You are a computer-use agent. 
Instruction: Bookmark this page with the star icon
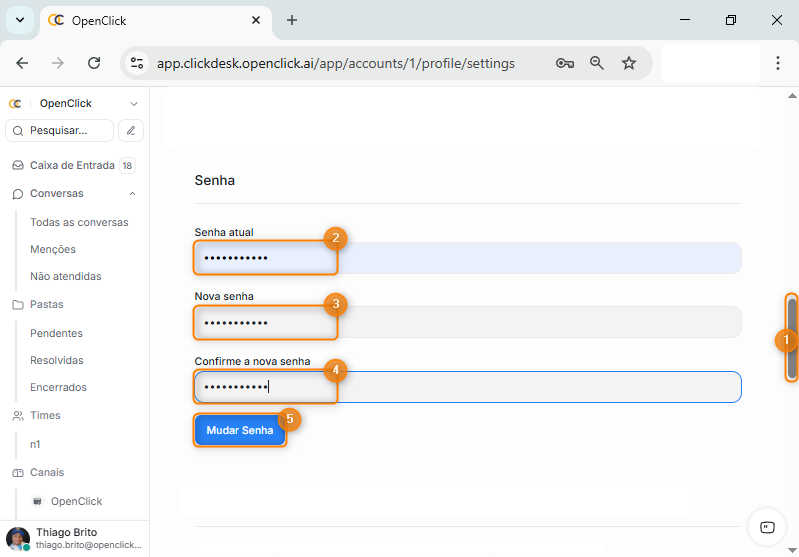[629, 63]
